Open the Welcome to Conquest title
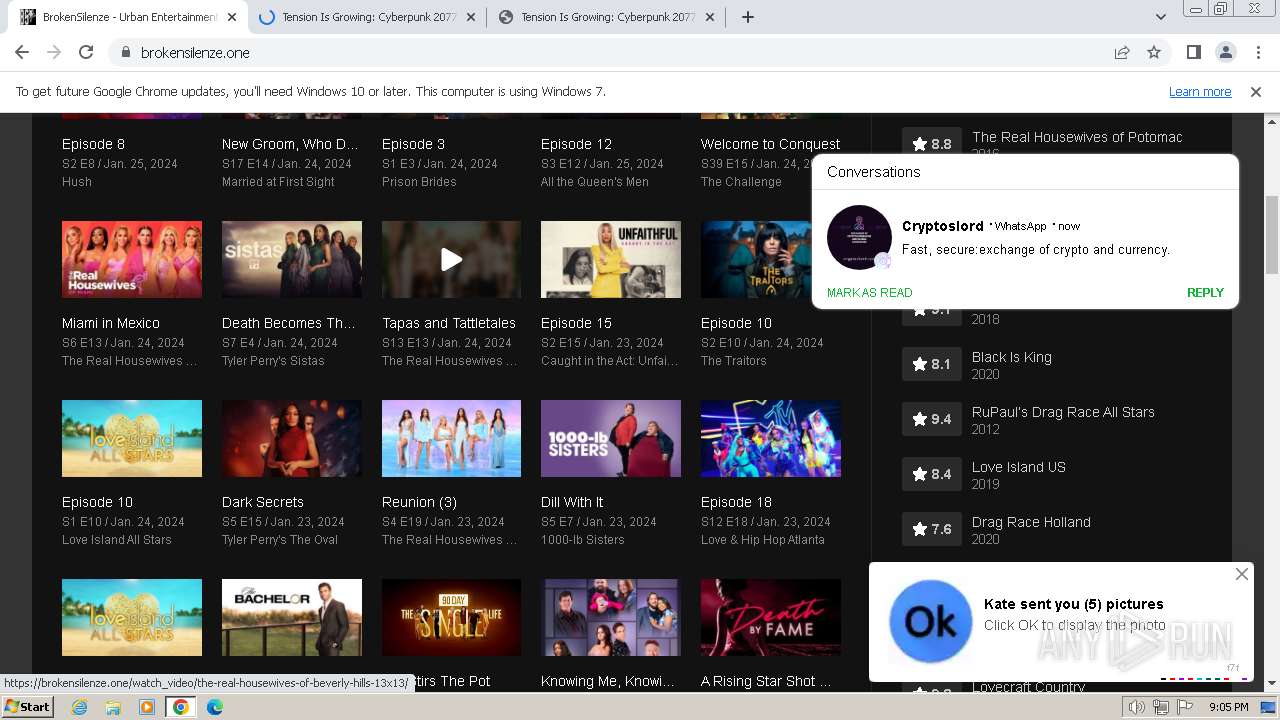The height and width of the screenshot is (720, 1280). pos(771,144)
